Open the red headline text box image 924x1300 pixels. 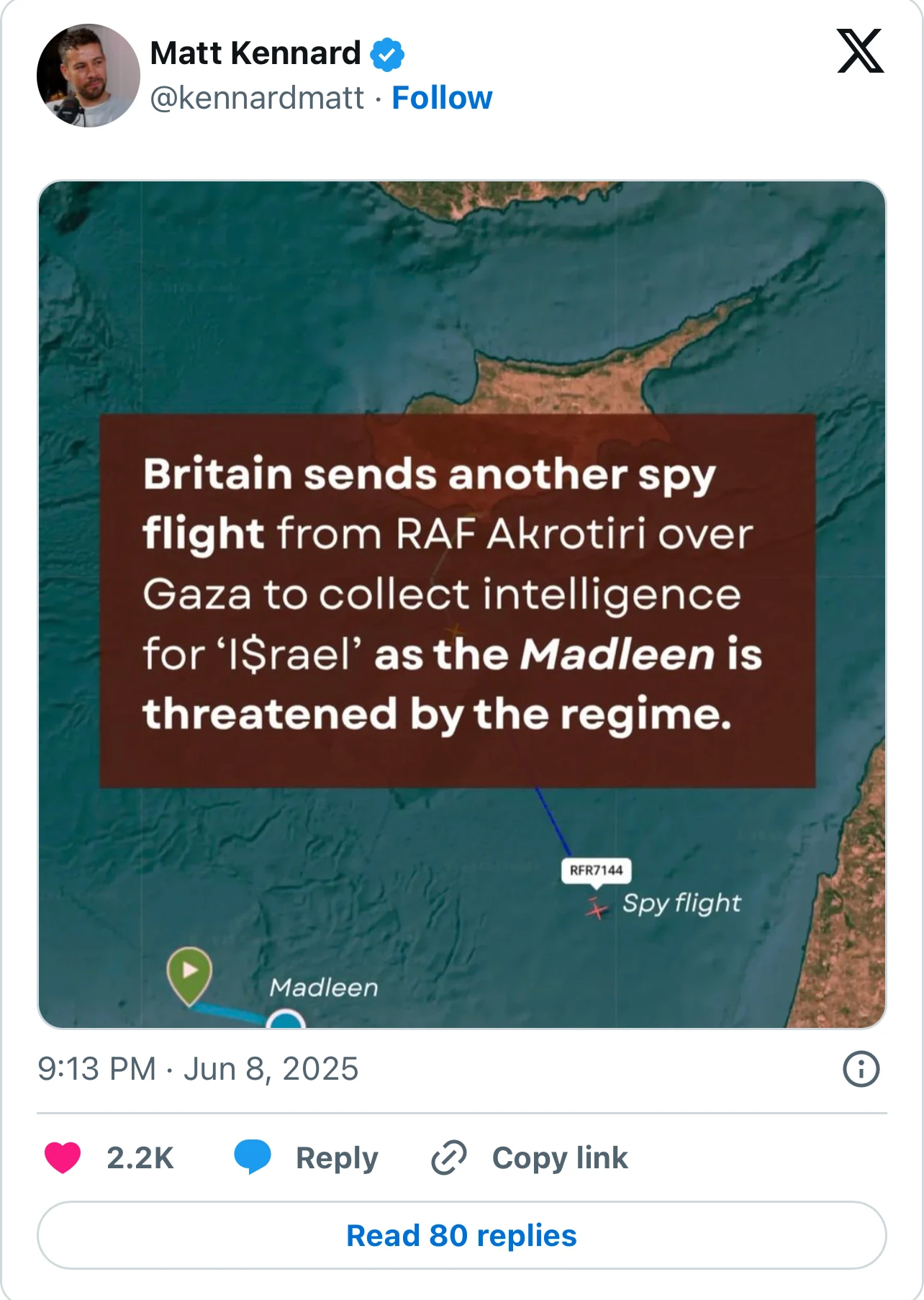click(458, 600)
